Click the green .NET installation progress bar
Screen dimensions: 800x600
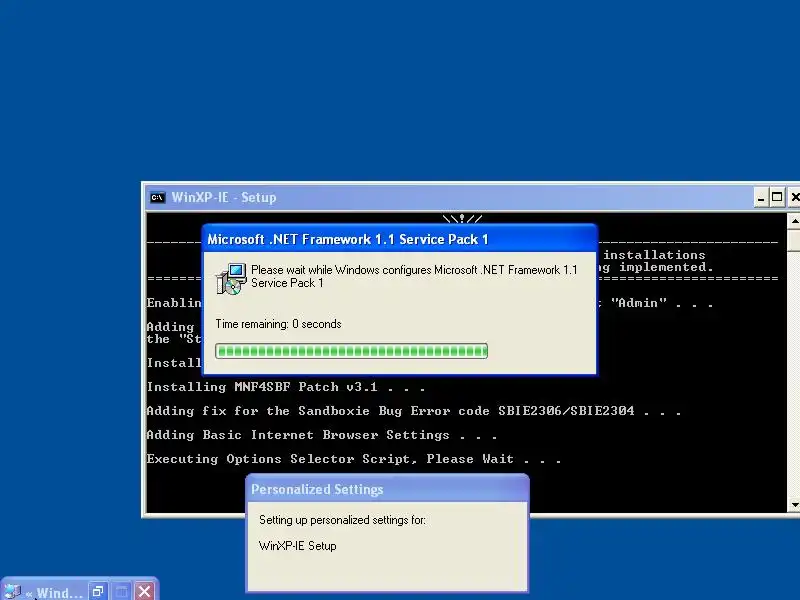[352, 351]
